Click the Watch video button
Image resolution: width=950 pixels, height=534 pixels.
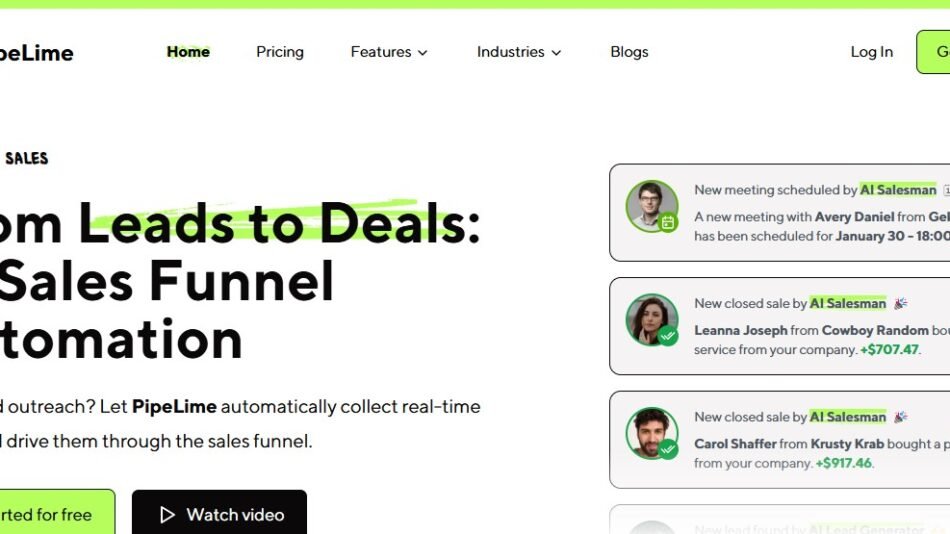[219, 512]
